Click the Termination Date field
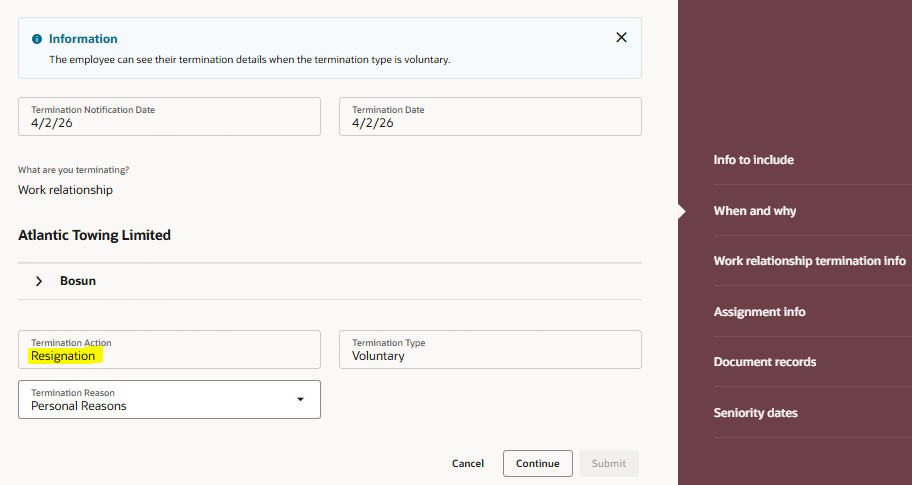 tap(490, 117)
